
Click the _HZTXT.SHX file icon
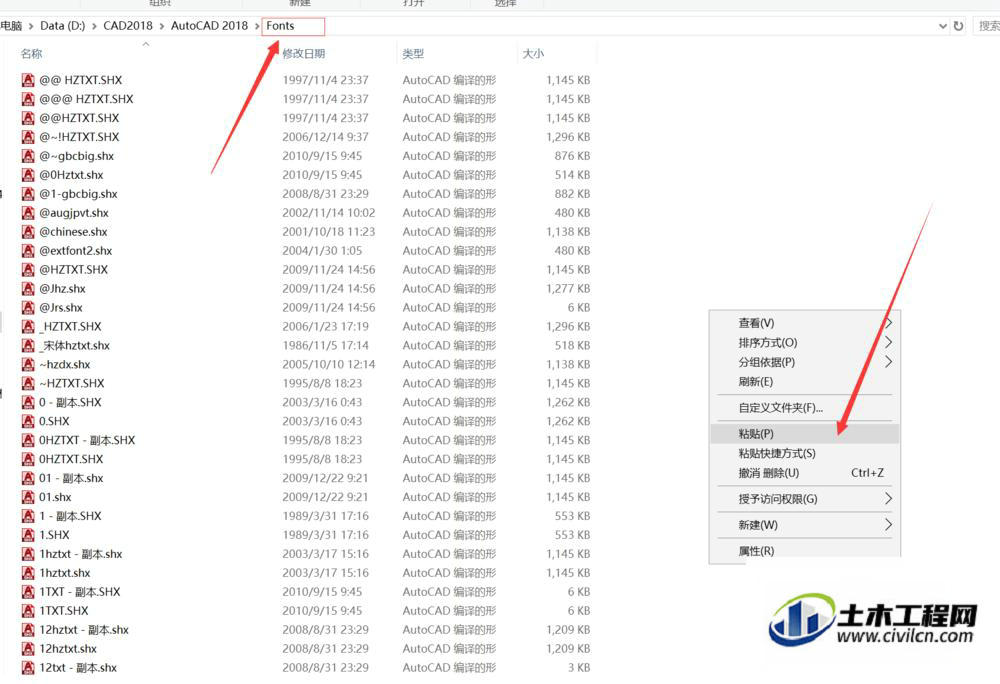click(x=28, y=327)
